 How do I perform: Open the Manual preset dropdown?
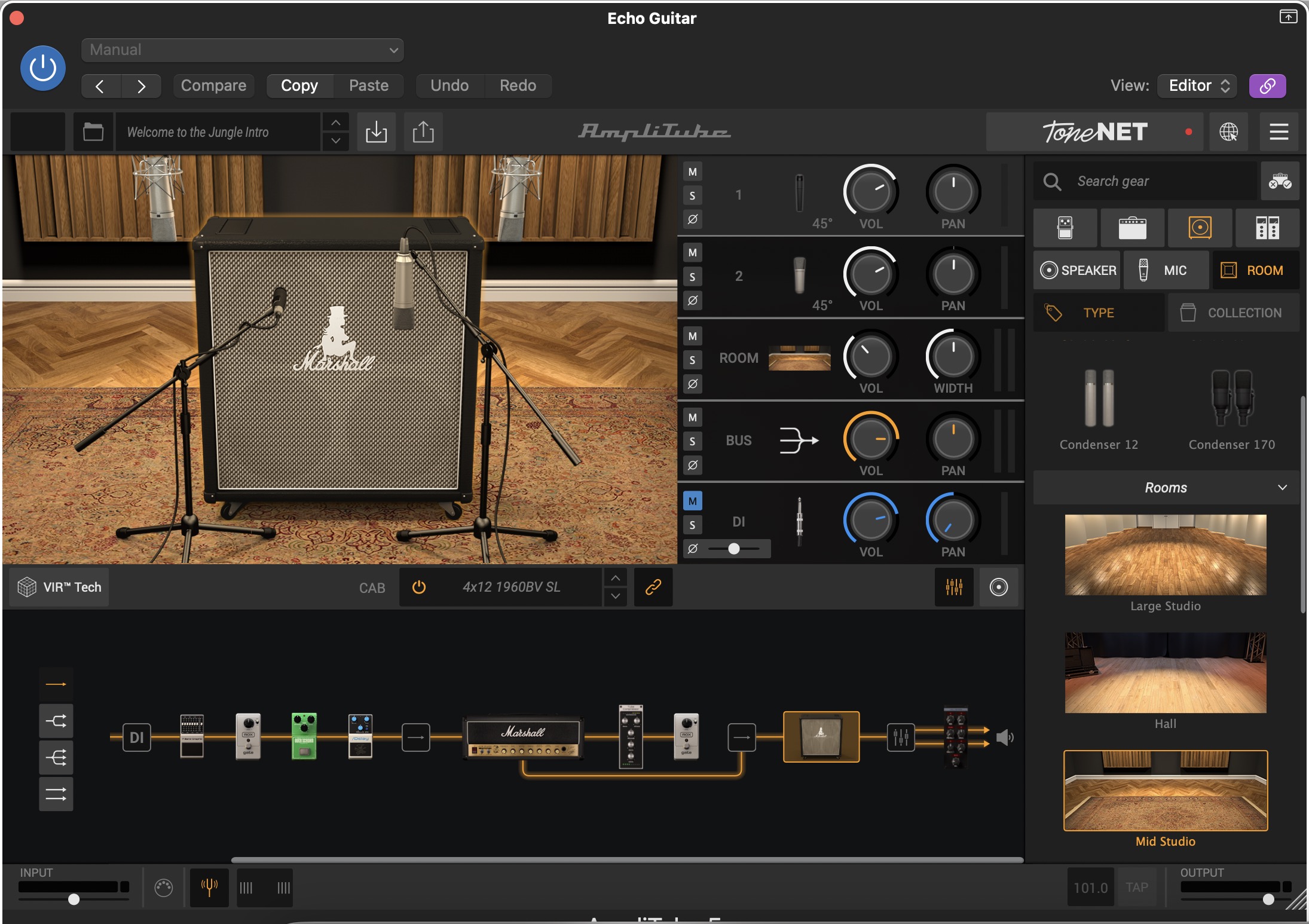242,50
